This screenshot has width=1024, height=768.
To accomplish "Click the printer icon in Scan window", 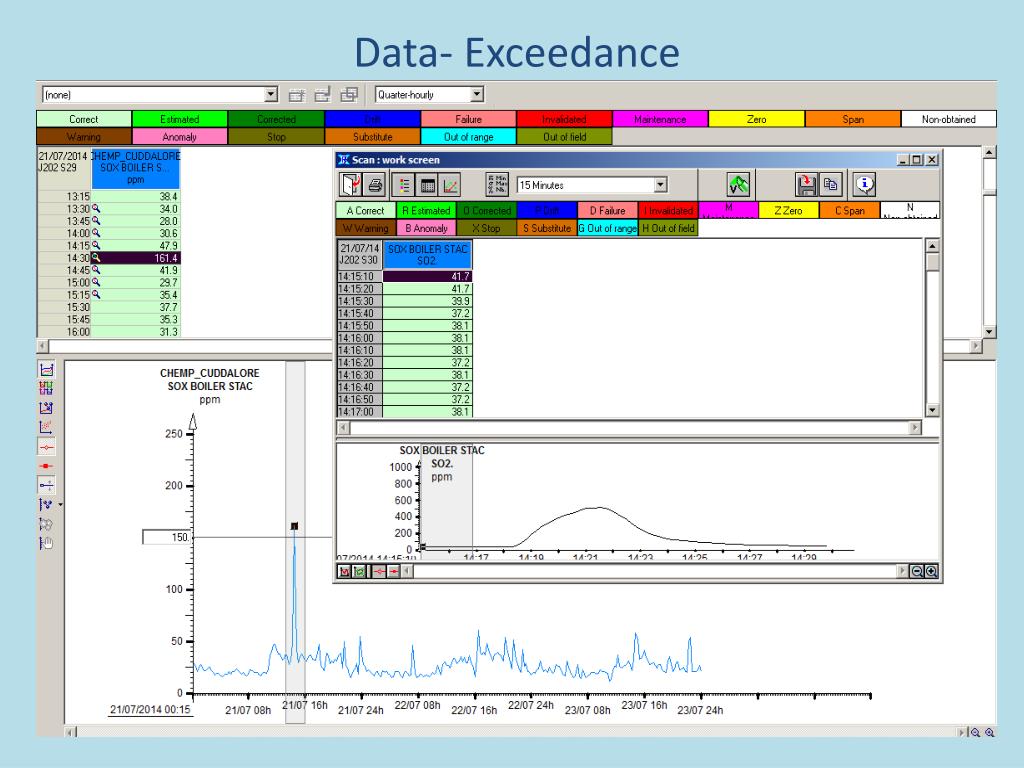I will coord(375,185).
